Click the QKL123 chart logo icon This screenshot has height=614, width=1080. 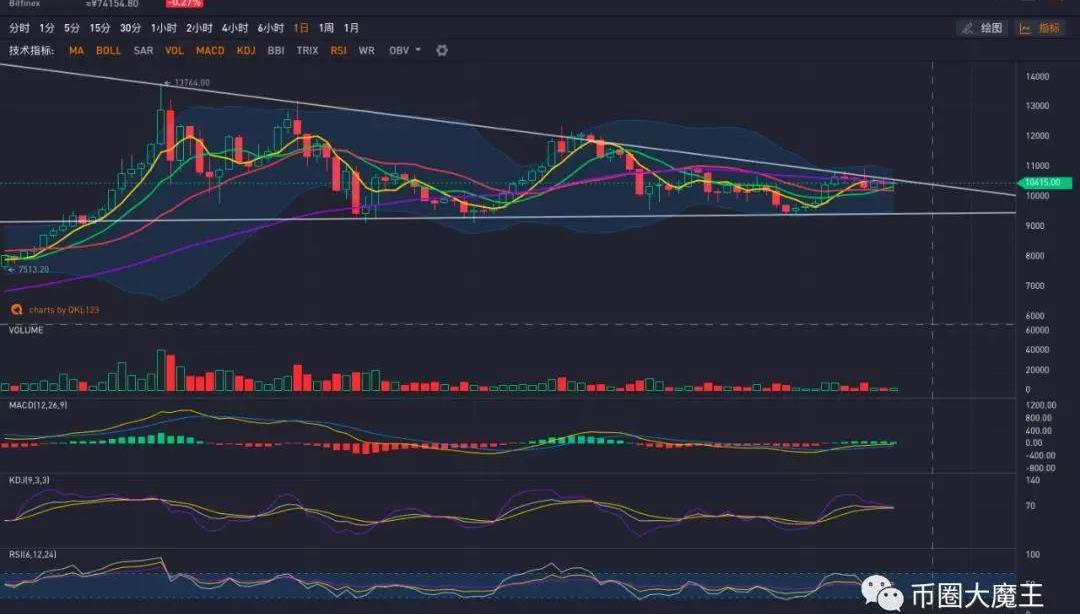[15, 310]
